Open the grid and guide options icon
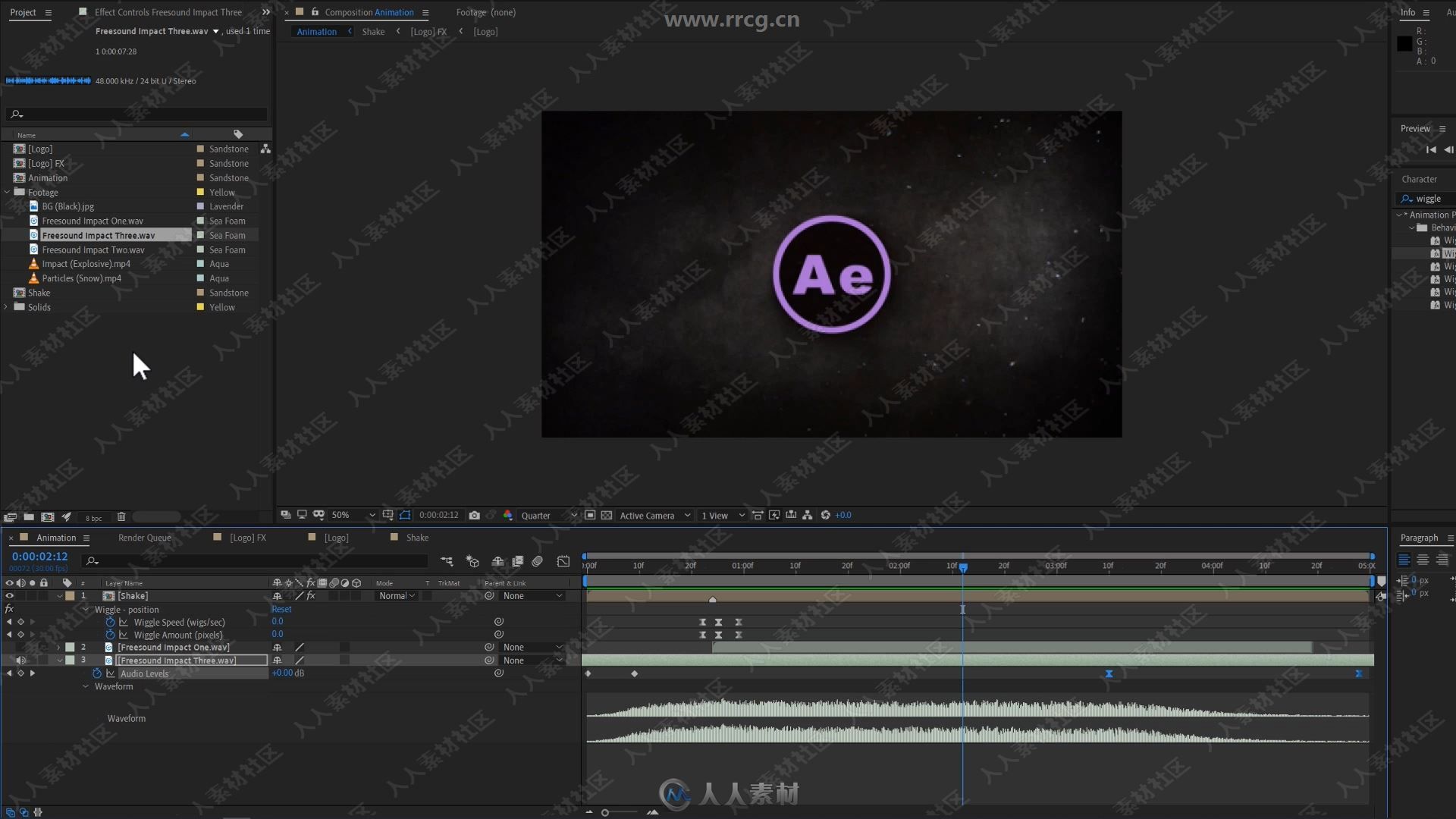Screen dimensions: 1456x819 tap(388, 515)
